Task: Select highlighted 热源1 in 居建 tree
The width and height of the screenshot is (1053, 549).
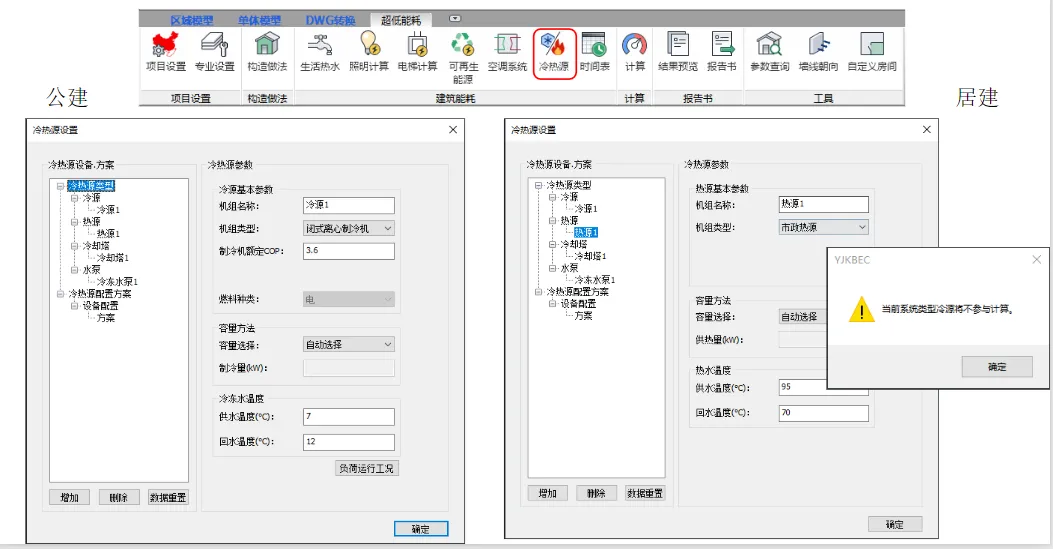Action: (586, 232)
